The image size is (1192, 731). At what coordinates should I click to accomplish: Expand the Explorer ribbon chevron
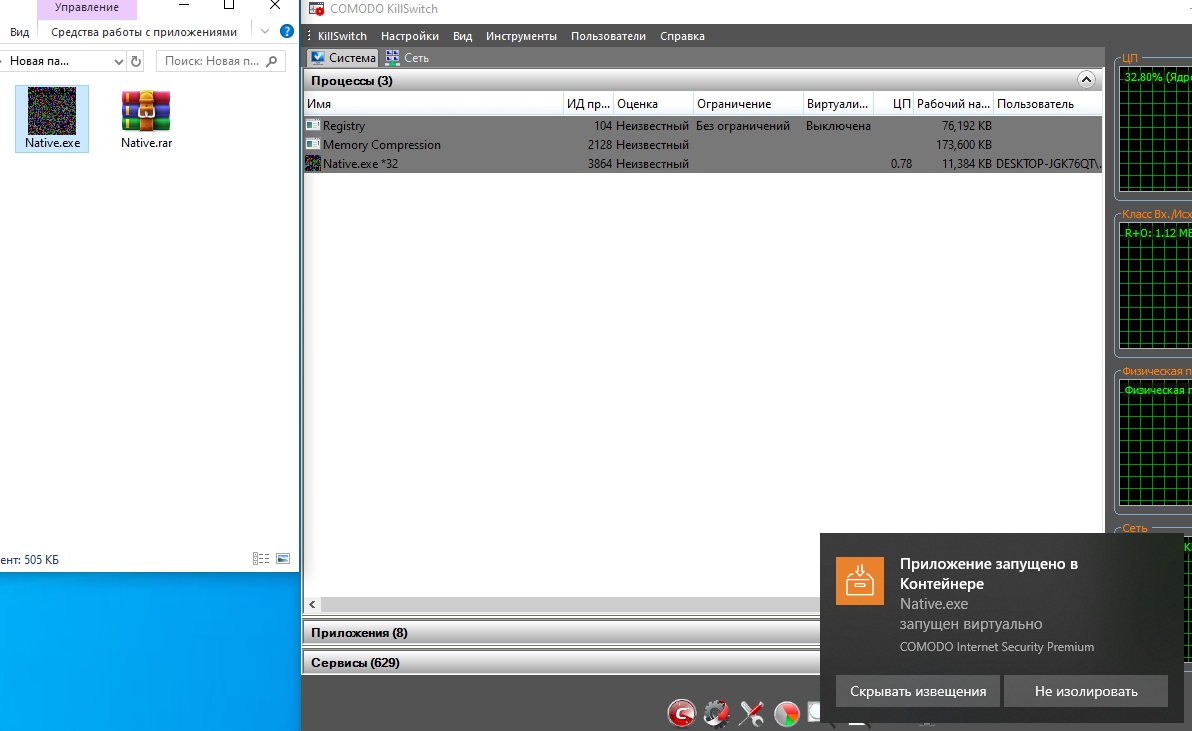point(265,31)
